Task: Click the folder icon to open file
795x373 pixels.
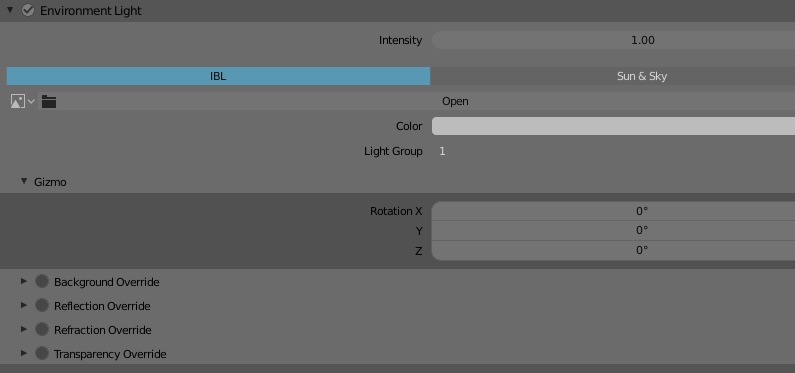Action: coord(49,101)
